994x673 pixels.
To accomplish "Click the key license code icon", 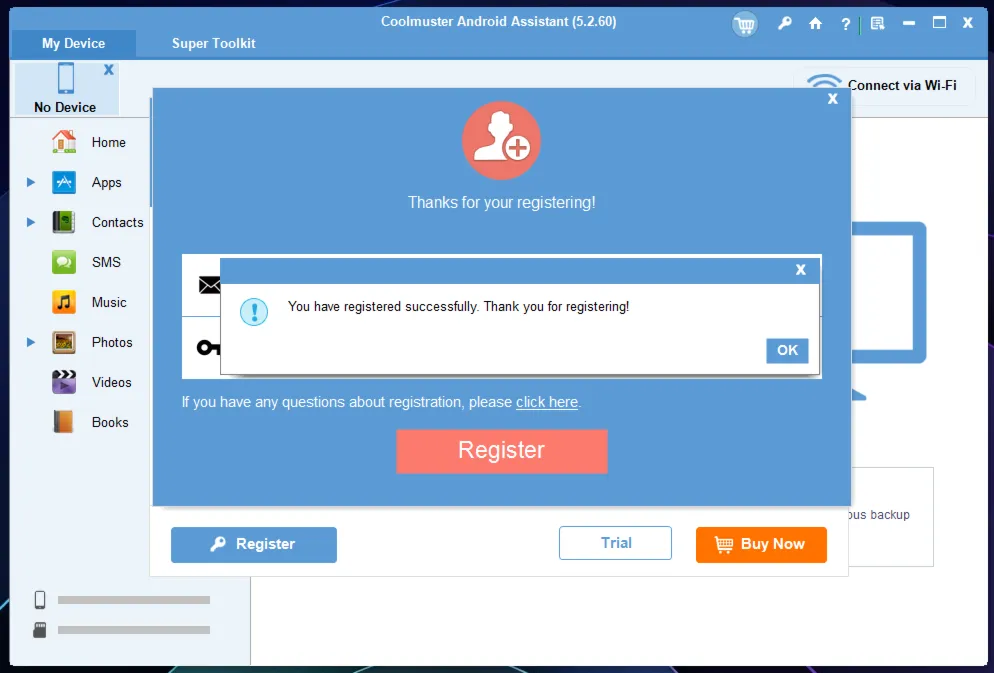I will tap(208, 347).
